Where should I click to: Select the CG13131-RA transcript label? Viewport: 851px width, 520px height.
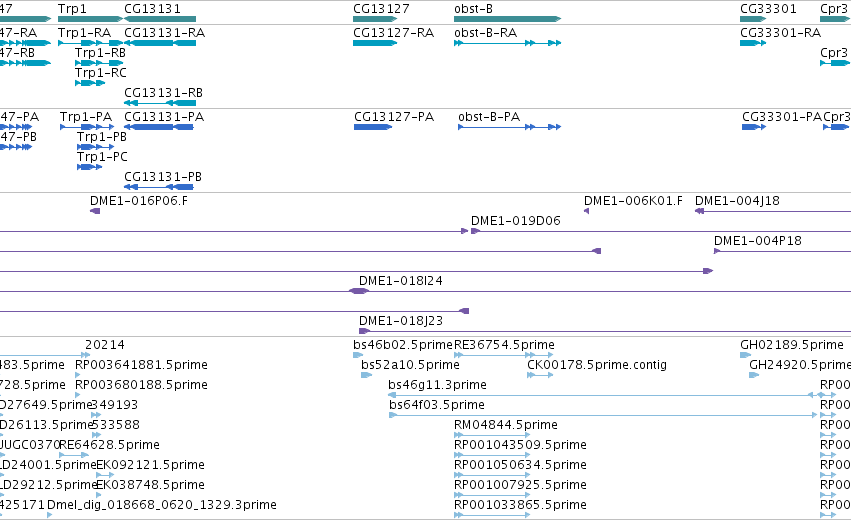(164, 33)
